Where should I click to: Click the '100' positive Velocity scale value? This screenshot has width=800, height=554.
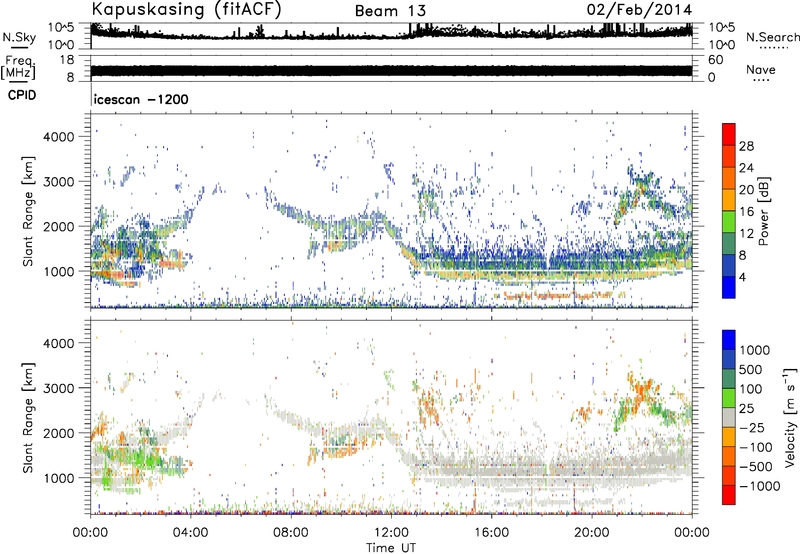(x=751, y=389)
